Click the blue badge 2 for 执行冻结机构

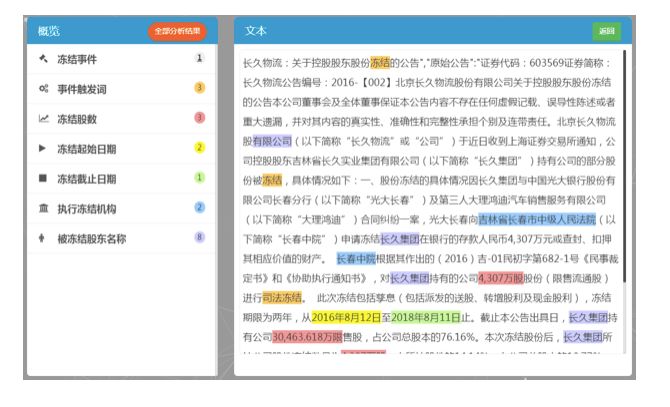199,207
